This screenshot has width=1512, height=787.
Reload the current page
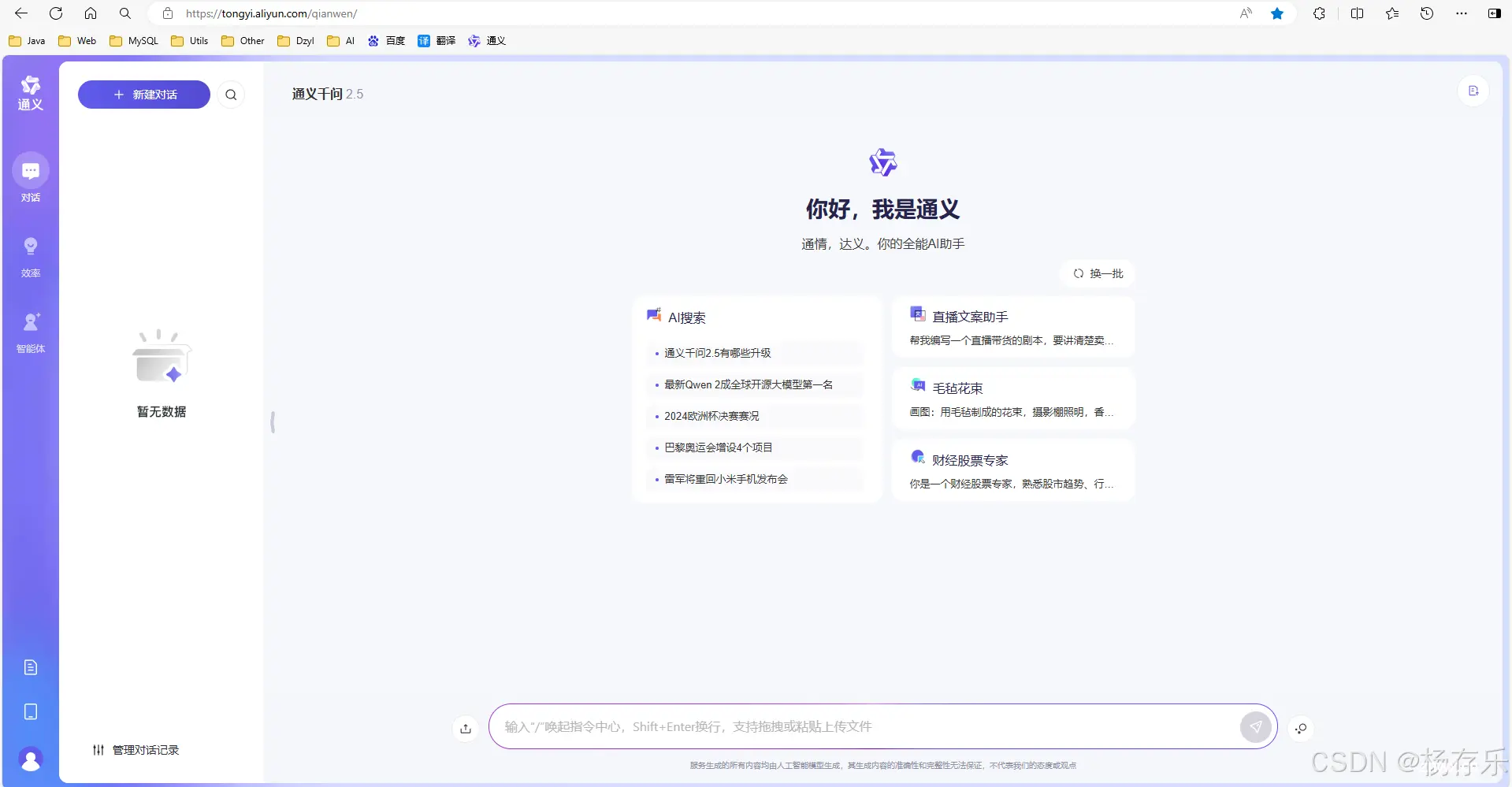point(56,13)
